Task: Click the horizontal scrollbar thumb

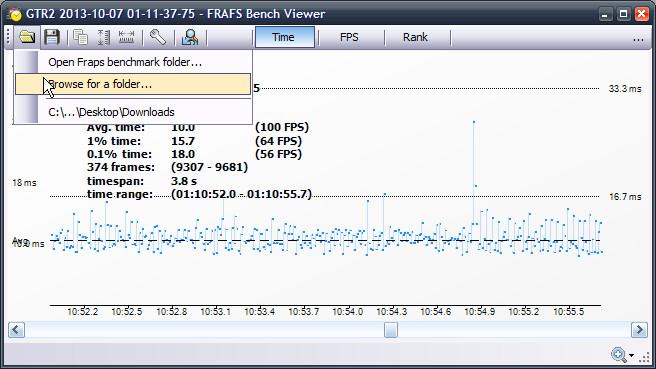Action: coord(391,330)
